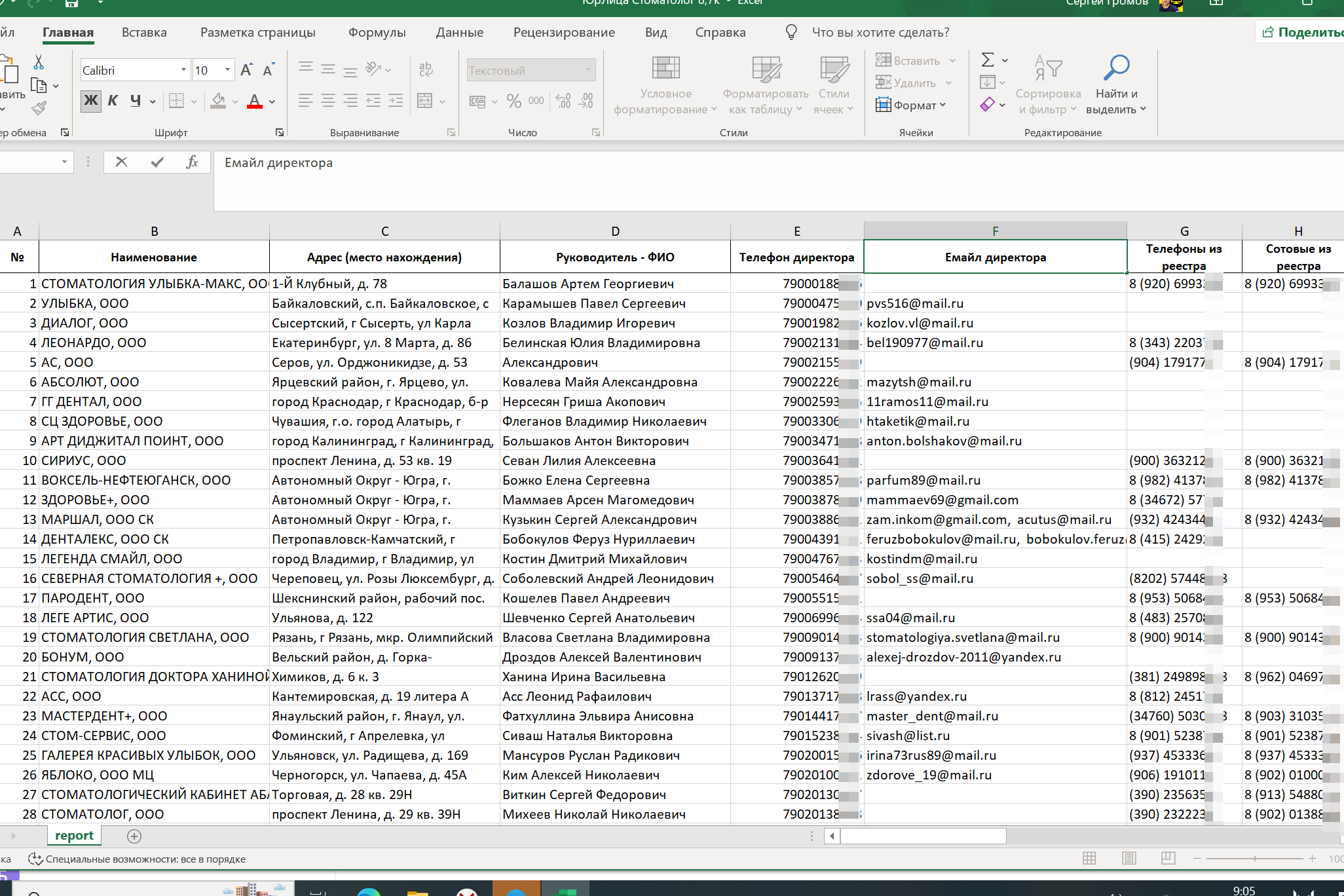Switch to Page Layout view icon
Screen dimensions: 1344x896
click(x=1129, y=859)
